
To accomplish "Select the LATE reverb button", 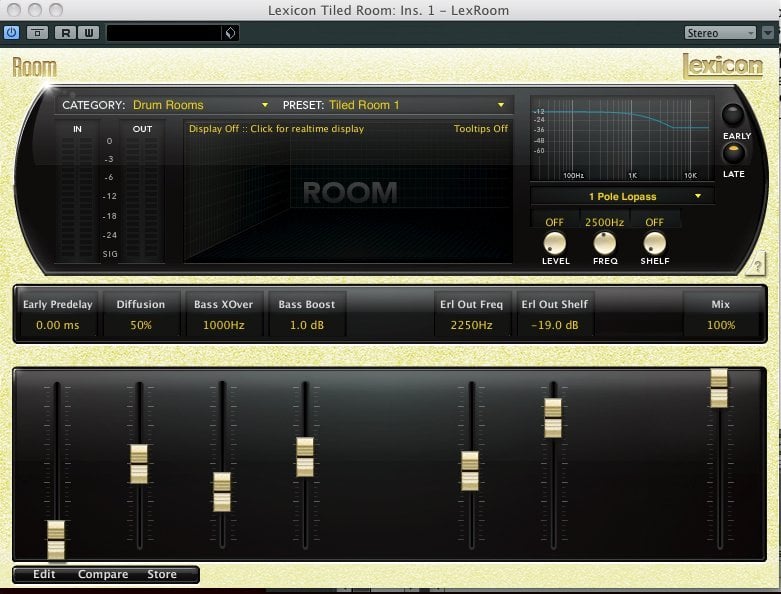I will click(x=733, y=153).
